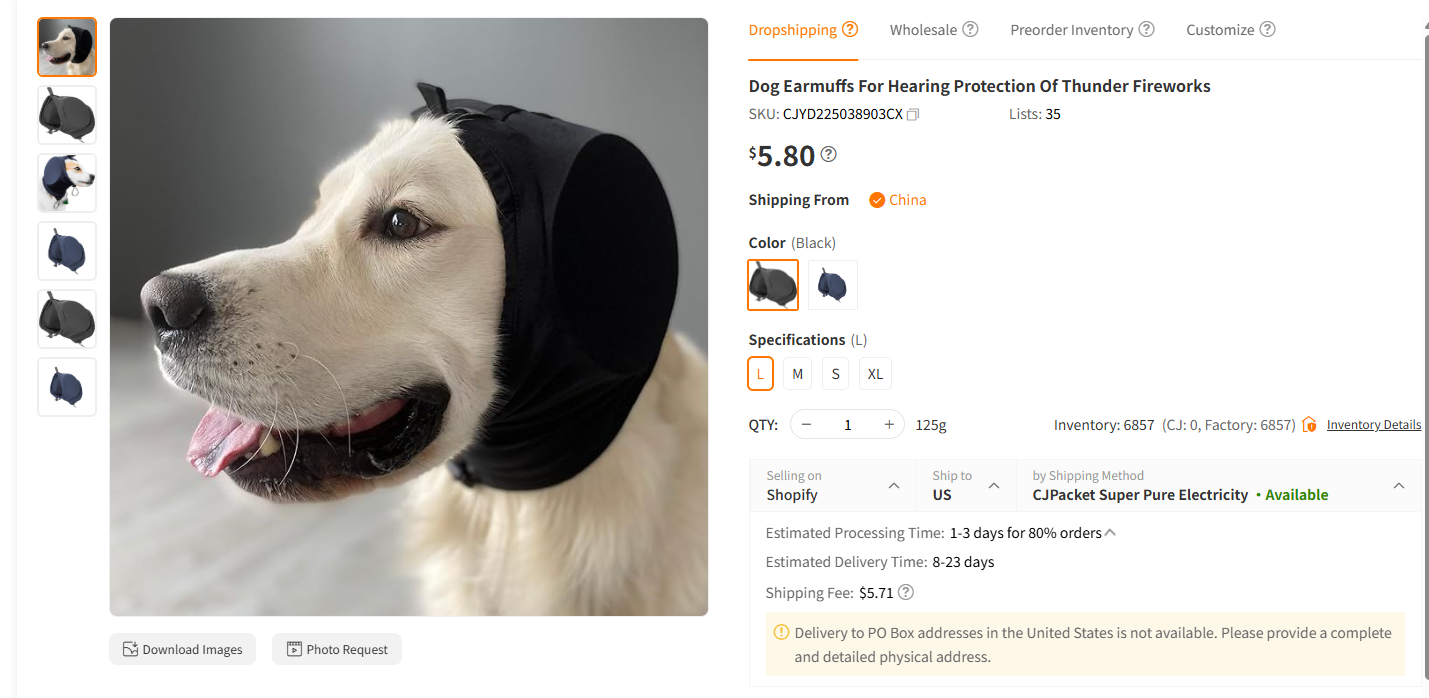This screenshot has width=1429, height=698.
Task: Select China as the shipping origin
Action: click(x=897, y=200)
